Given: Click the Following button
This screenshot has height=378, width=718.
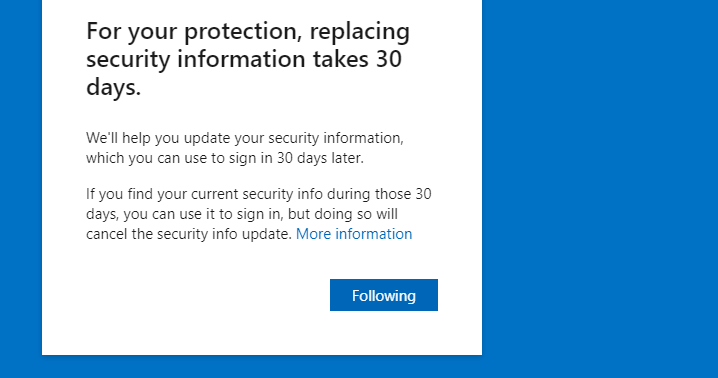Looking at the screenshot, I should (384, 295).
